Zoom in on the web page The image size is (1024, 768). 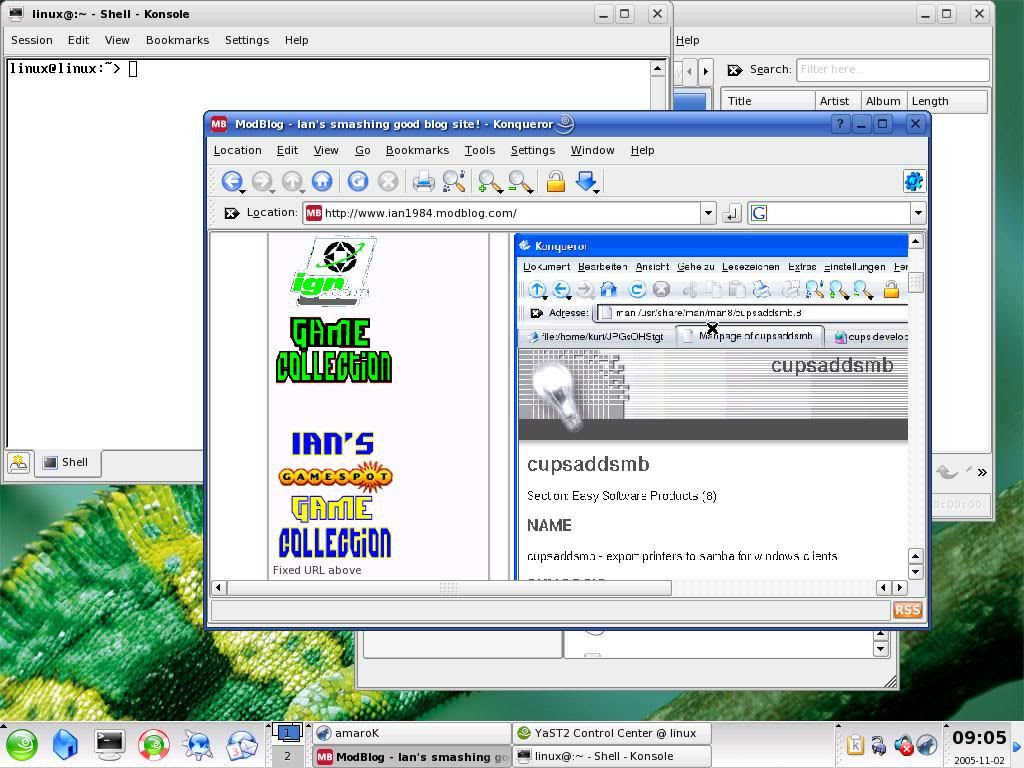[490, 181]
